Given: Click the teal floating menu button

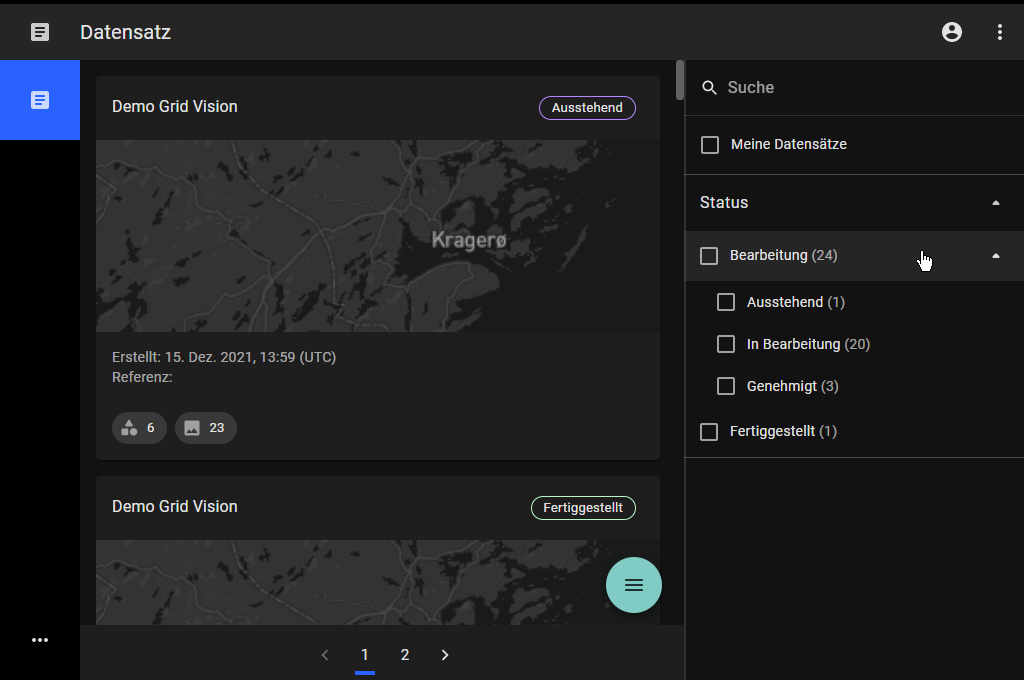Looking at the screenshot, I should click(633, 585).
